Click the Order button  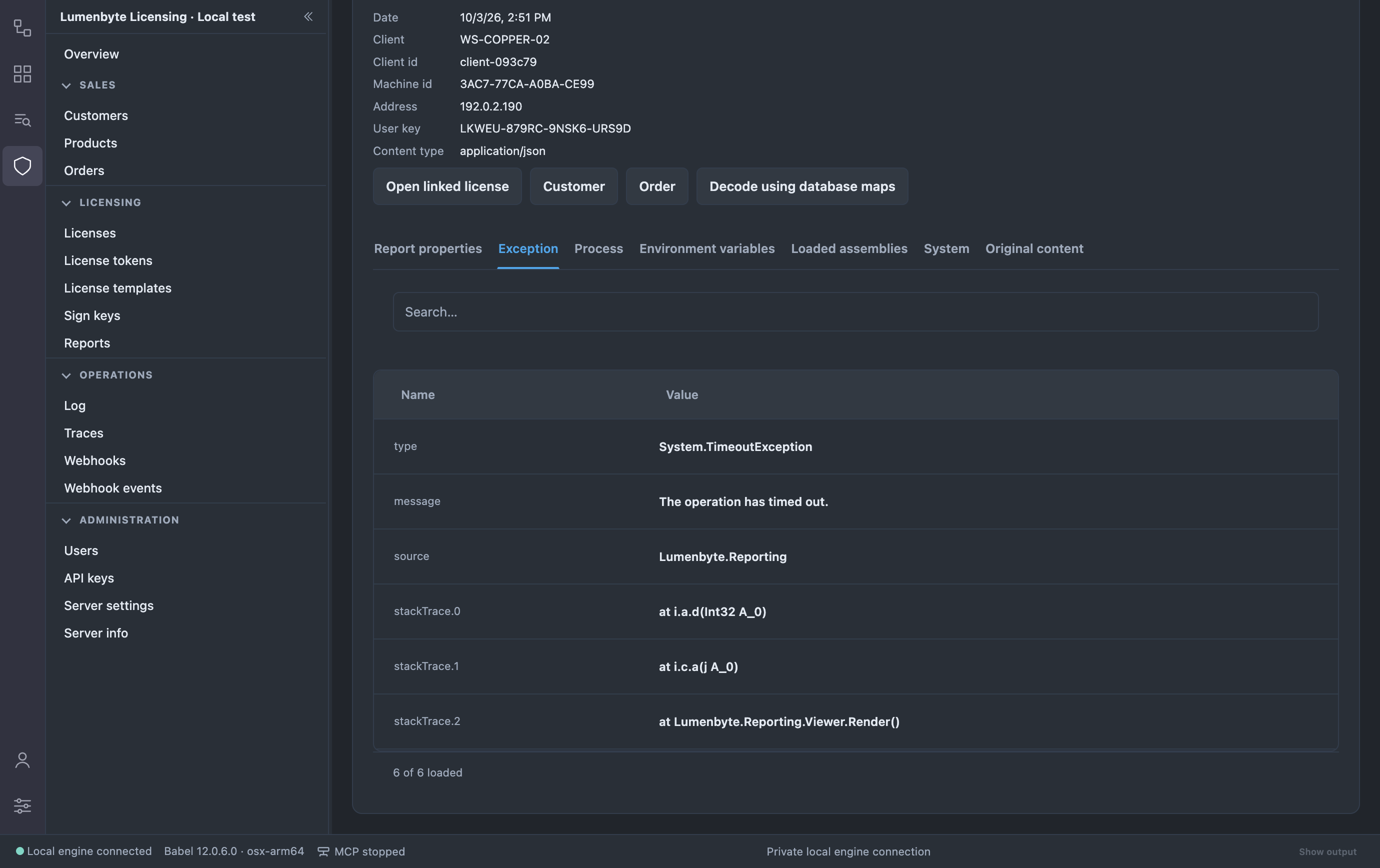pos(657,186)
